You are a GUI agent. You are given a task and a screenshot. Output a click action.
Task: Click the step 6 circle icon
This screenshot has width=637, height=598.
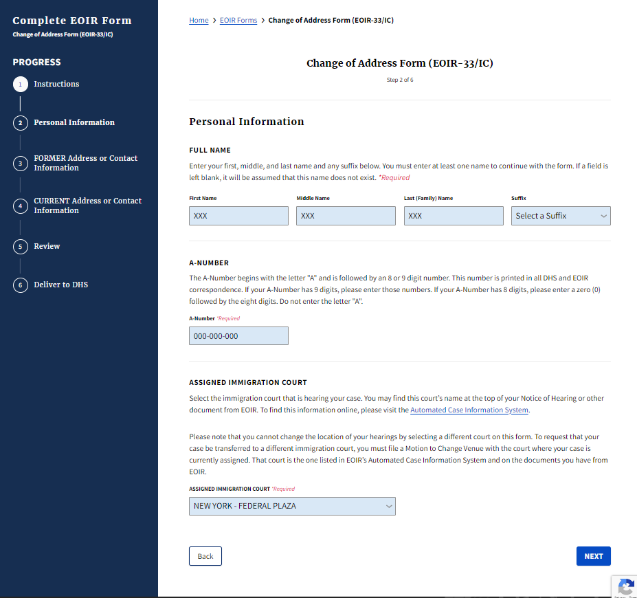[19, 285]
